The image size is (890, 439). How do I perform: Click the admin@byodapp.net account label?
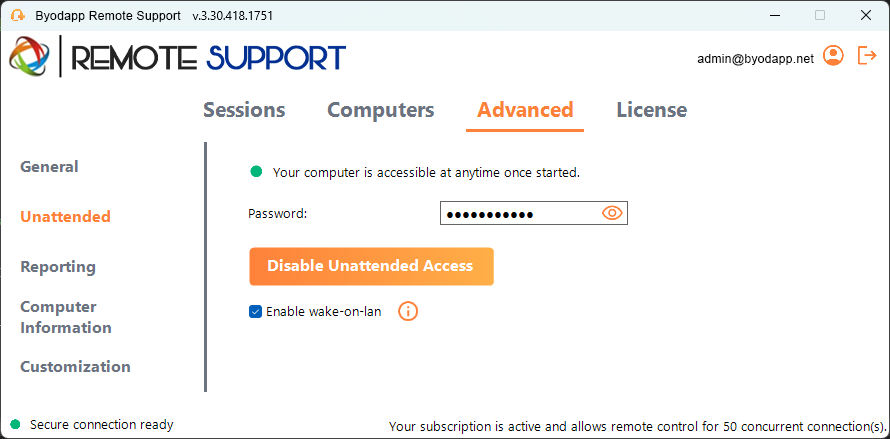pos(755,58)
